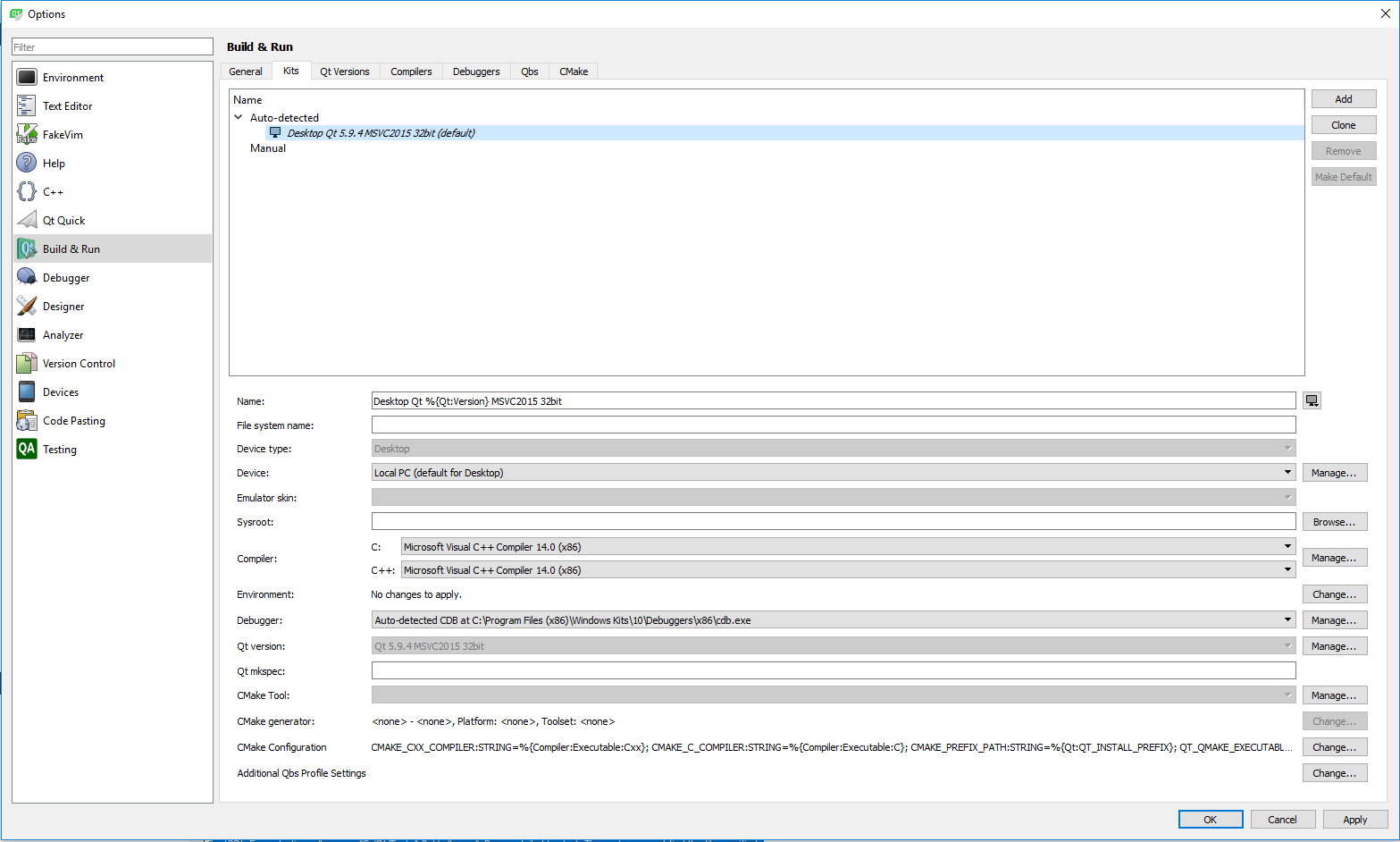Open the Testing QA icon
Viewport: 1400px width, 842px height.
27,450
